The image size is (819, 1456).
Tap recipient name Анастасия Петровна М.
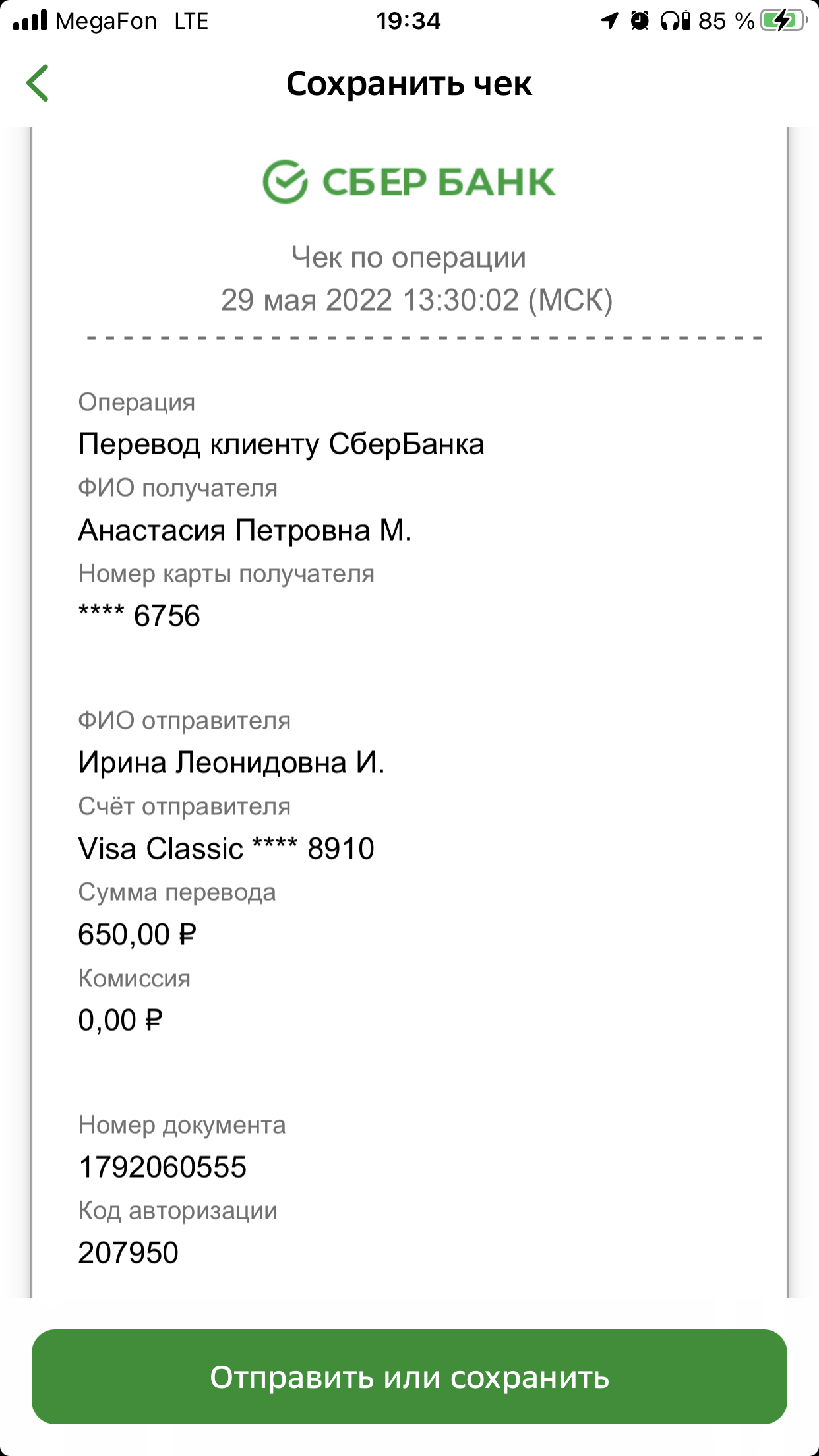click(x=245, y=530)
